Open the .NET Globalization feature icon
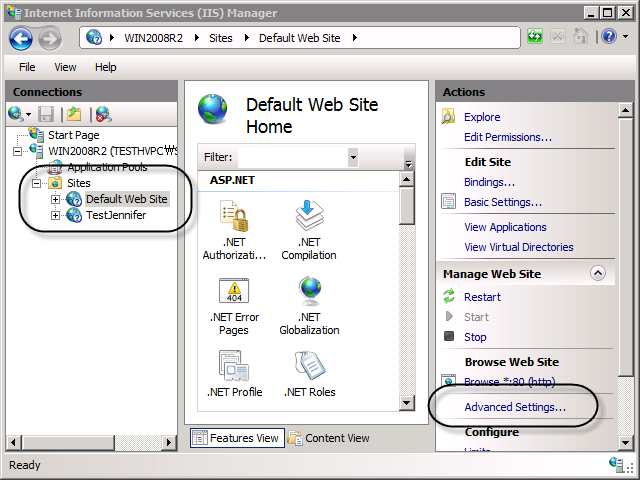This screenshot has width=640, height=480. pos(310,291)
